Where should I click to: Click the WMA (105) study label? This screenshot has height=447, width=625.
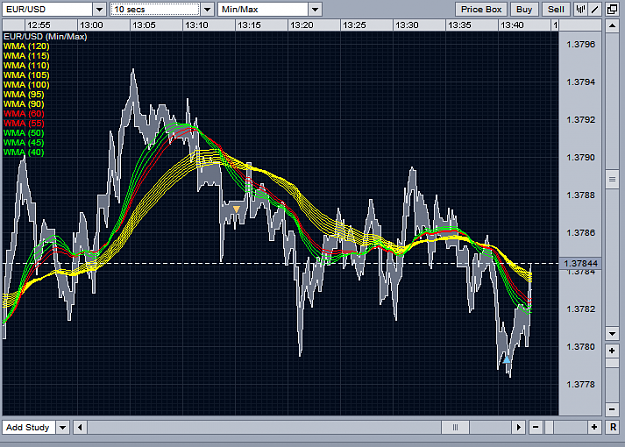[26, 75]
